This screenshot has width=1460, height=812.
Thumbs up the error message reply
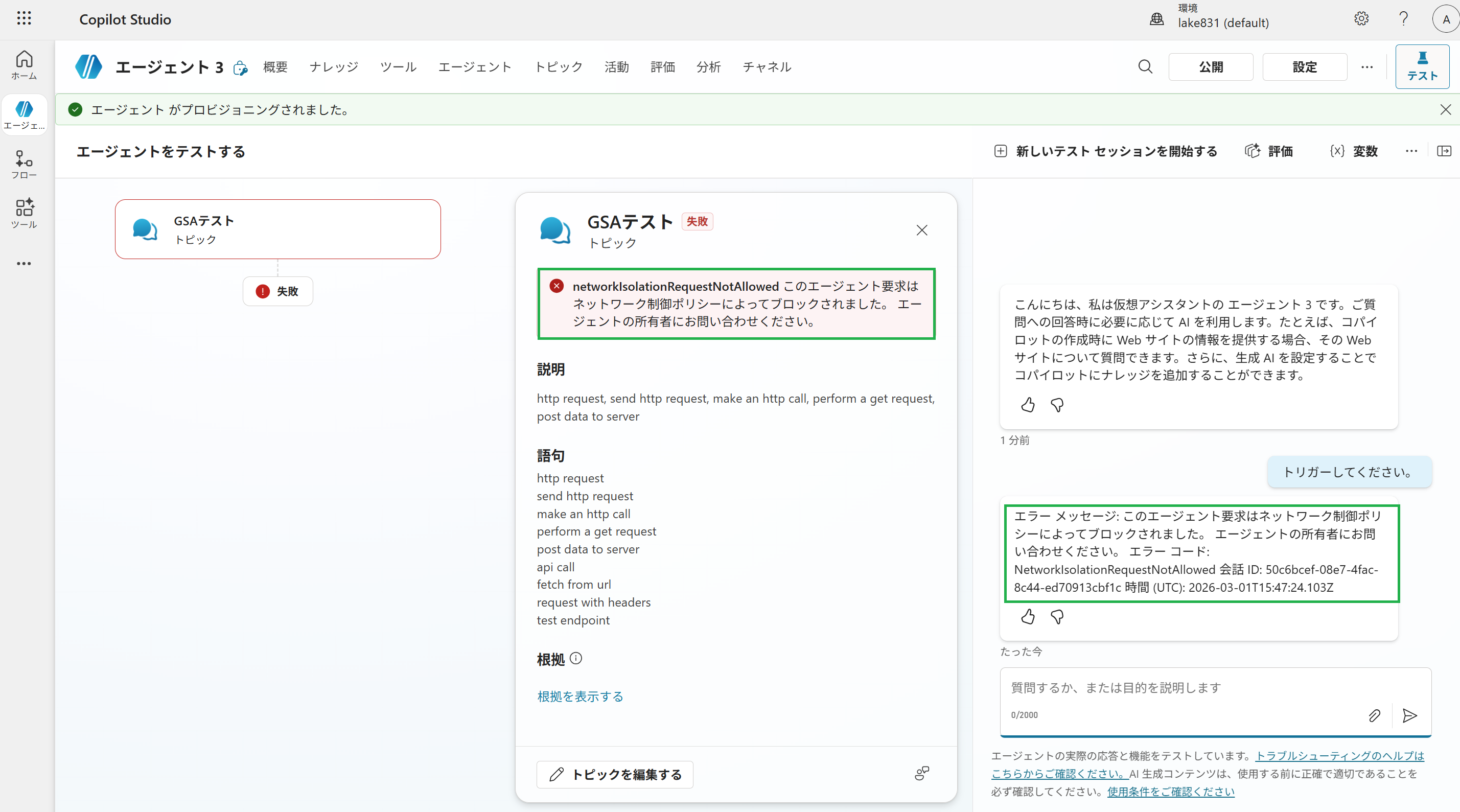point(1028,616)
